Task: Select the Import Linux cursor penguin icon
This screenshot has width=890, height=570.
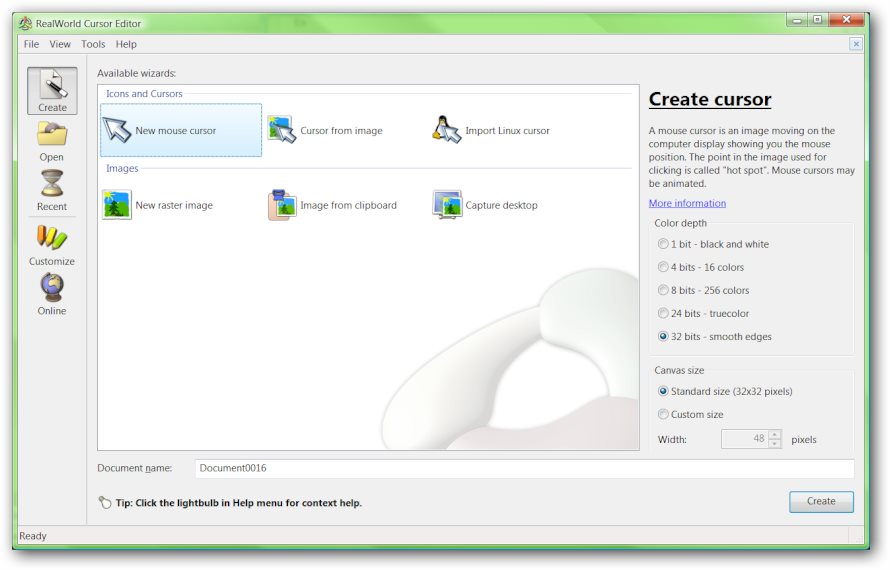Action: (447, 129)
